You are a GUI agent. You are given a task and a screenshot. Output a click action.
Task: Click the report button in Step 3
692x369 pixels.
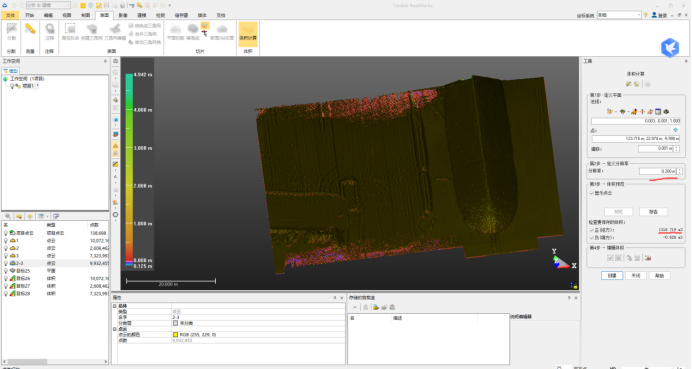[653, 212]
